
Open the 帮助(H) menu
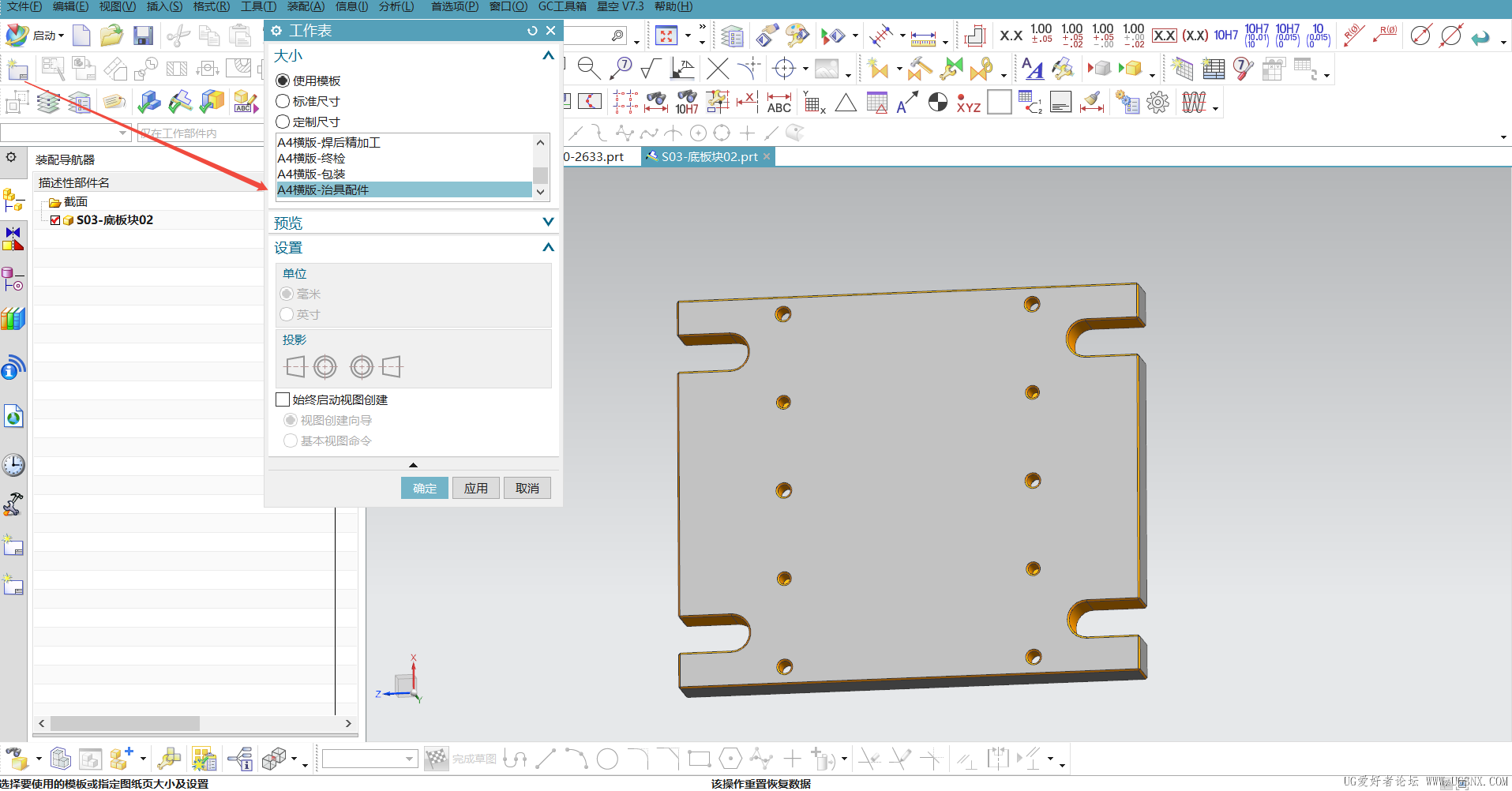[x=673, y=6]
